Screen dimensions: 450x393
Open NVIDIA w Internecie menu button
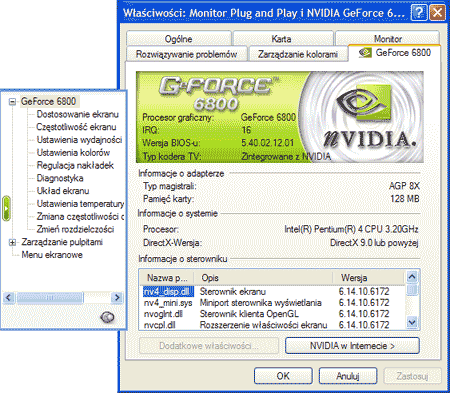point(352,346)
